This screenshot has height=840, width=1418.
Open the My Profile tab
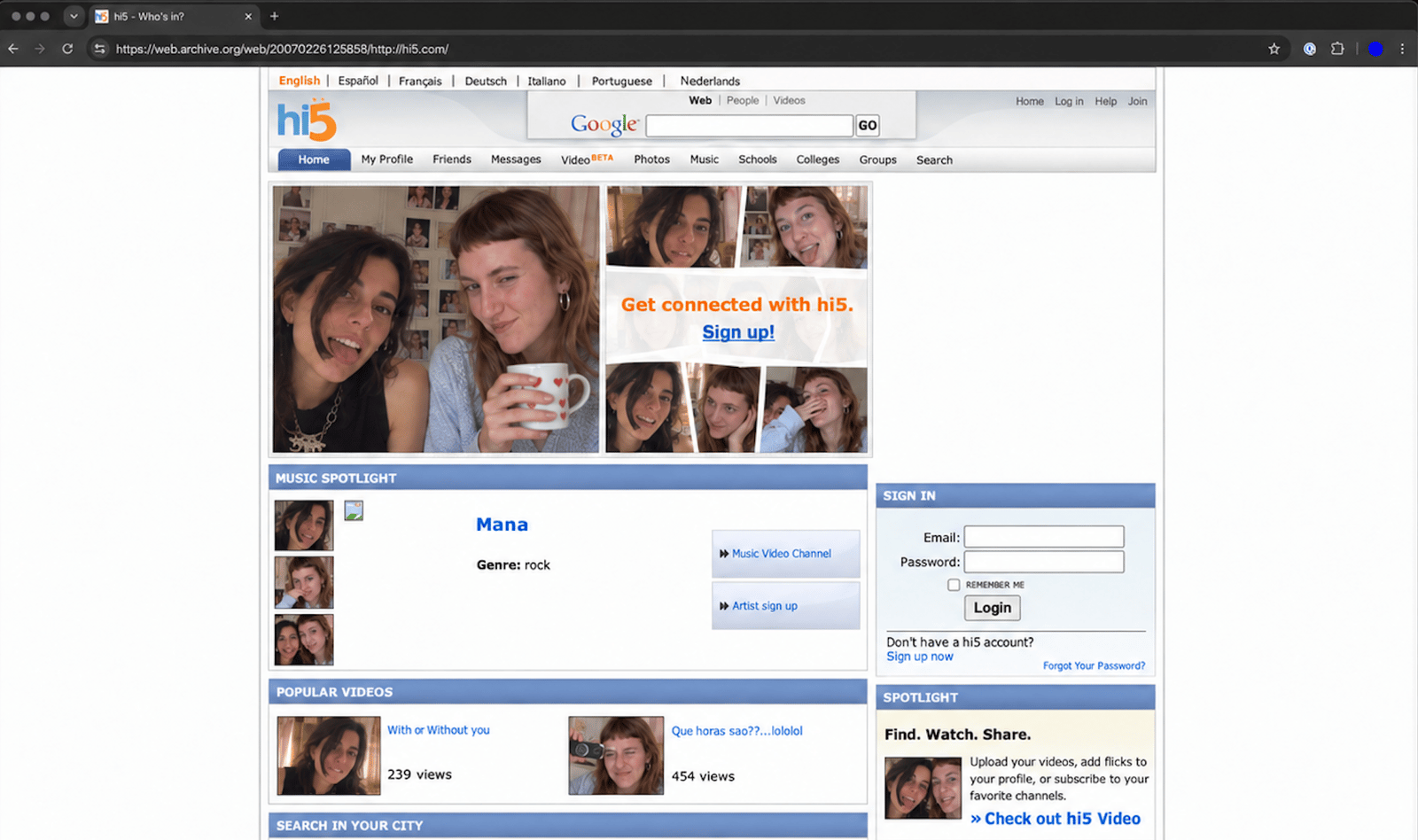(387, 159)
